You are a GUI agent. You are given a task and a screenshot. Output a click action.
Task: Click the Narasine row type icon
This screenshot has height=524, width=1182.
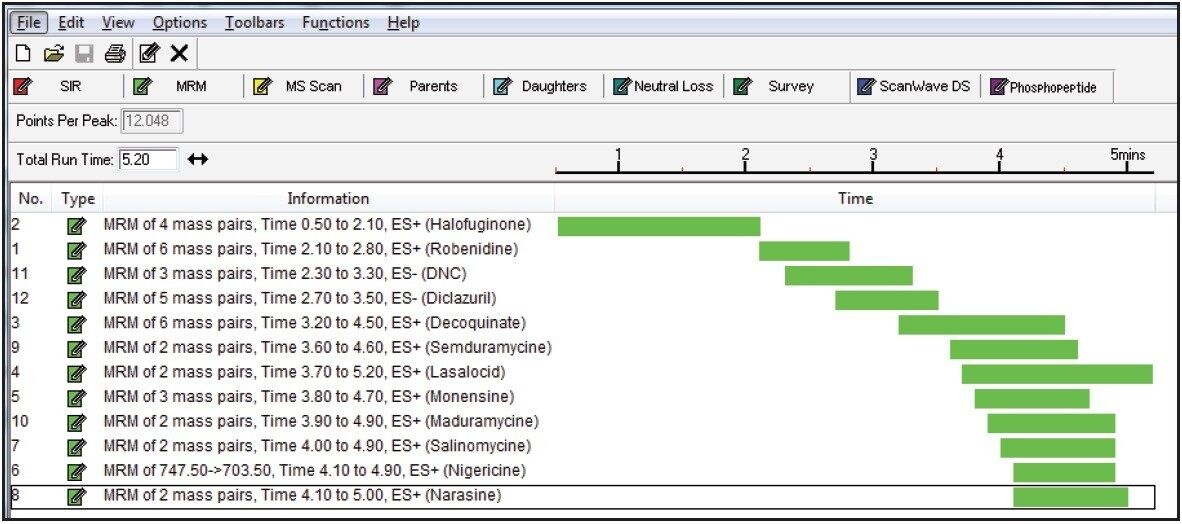coord(76,496)
